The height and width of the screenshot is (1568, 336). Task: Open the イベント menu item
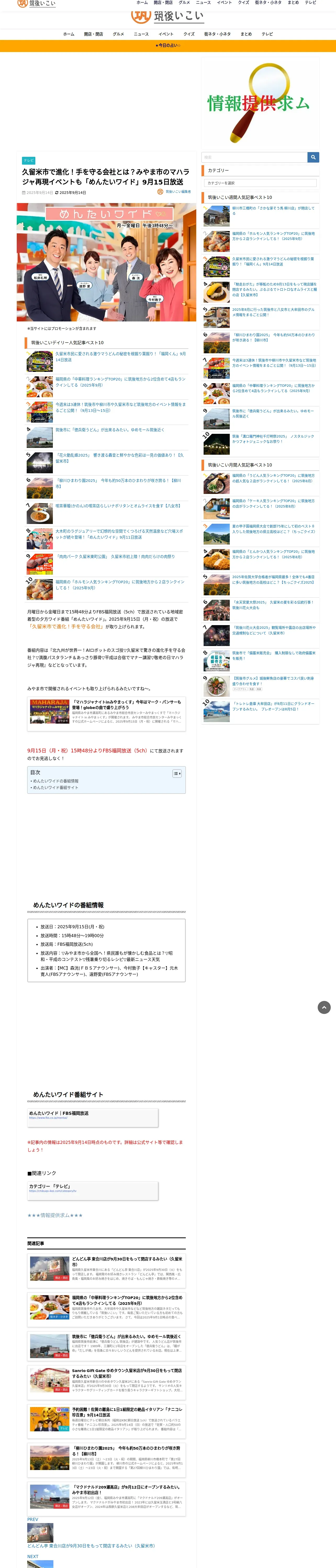tap(166, 34)
